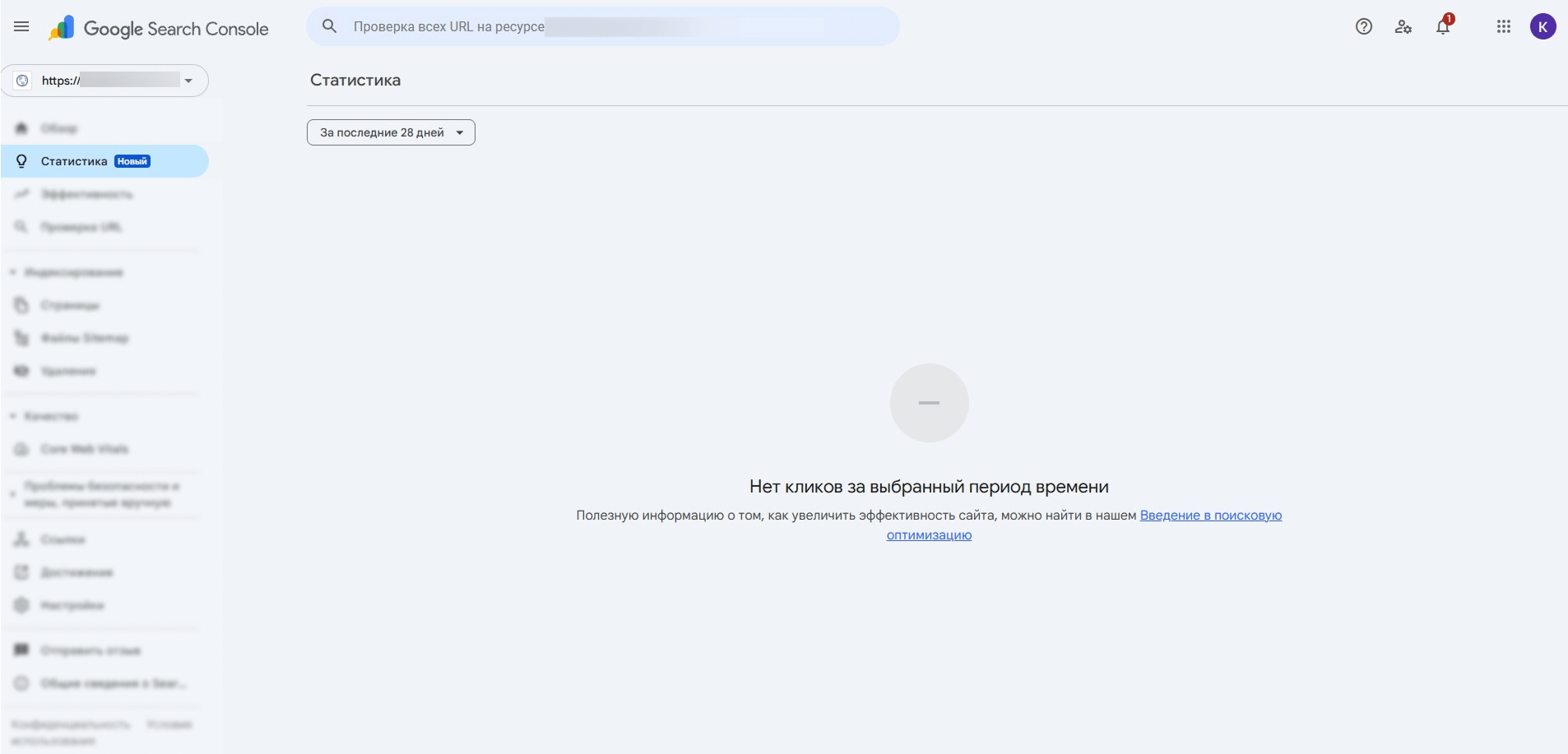Open the Help question mark icon
Screen dimensions: 1568x754
[1364, 26]
